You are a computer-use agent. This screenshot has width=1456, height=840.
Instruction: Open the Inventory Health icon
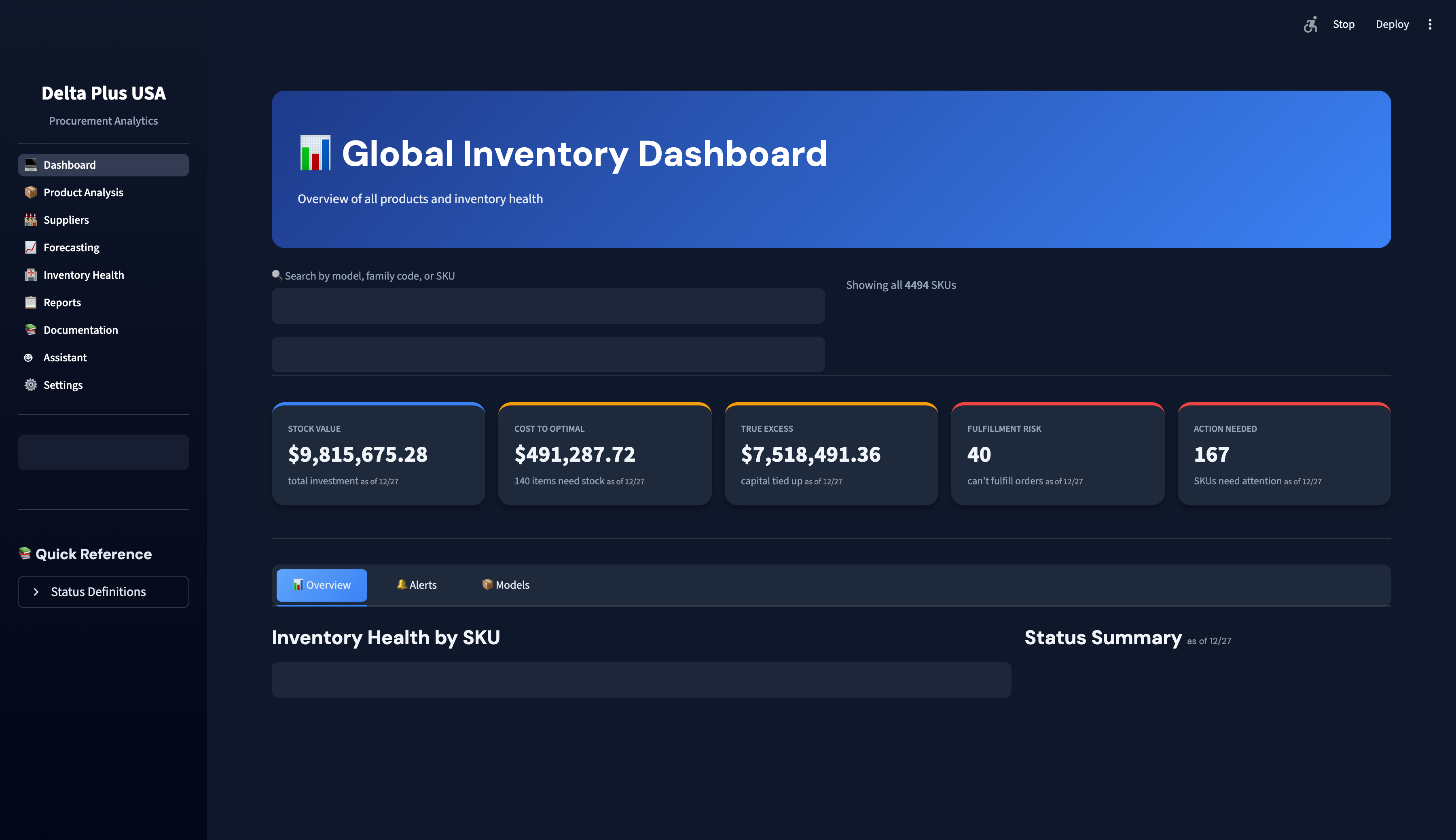[30, 275]
